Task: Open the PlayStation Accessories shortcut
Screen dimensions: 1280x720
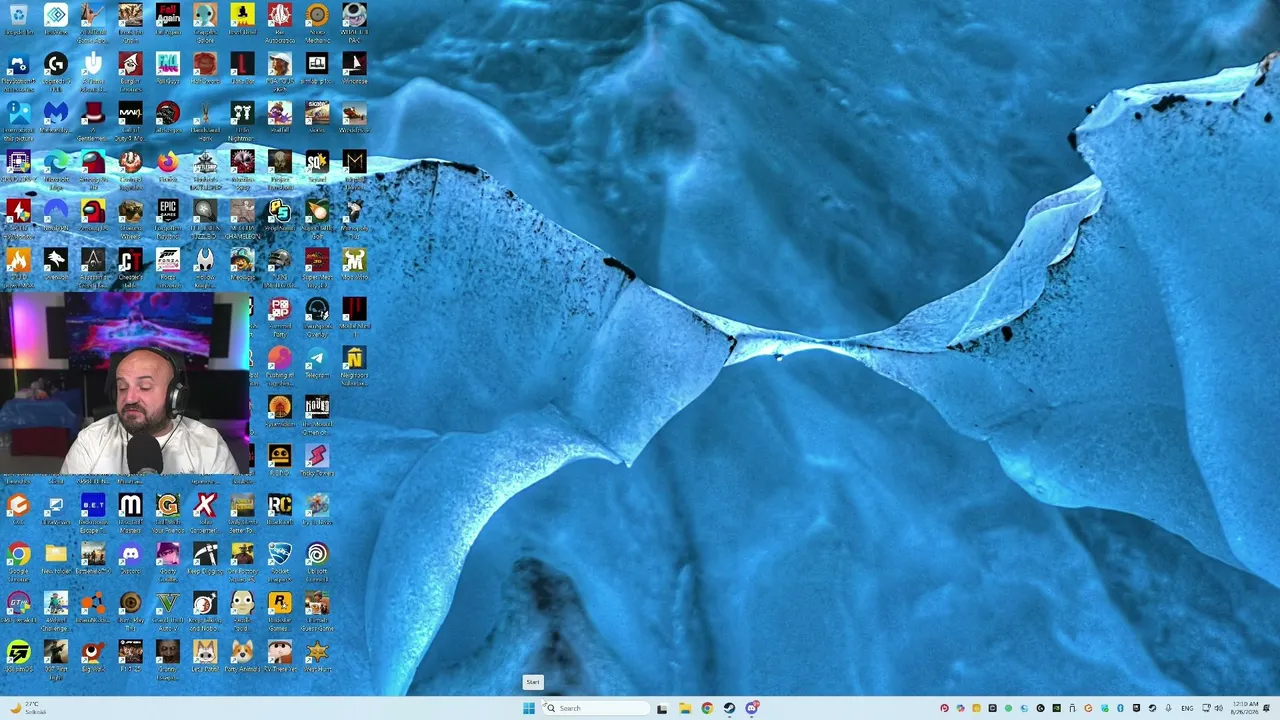Action: [18, 71]
